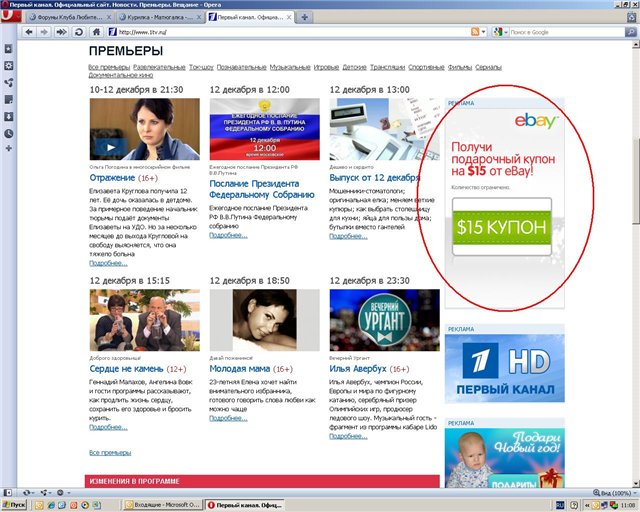Viewport: 640px width, 512px height.
Task: Expand hidden tray icons with the arrow
Action: pyautogui.click(x=588, y=505)
